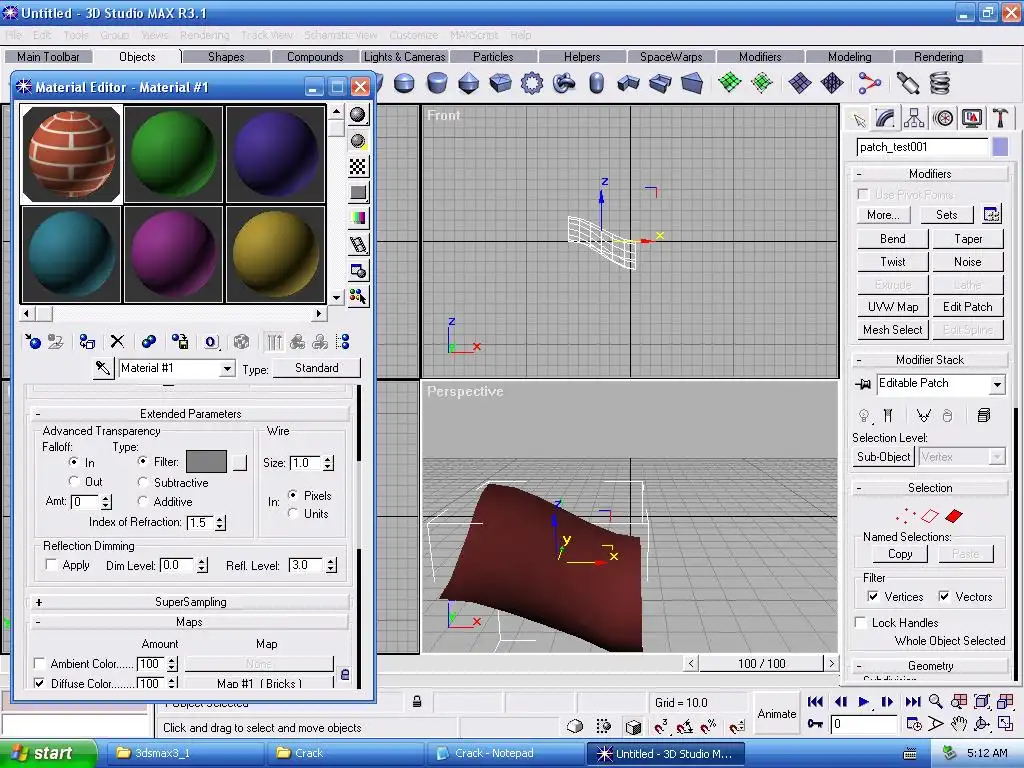Select wire size in Units
Viewport: 1024px width, 768px height.
click(293, 513)
